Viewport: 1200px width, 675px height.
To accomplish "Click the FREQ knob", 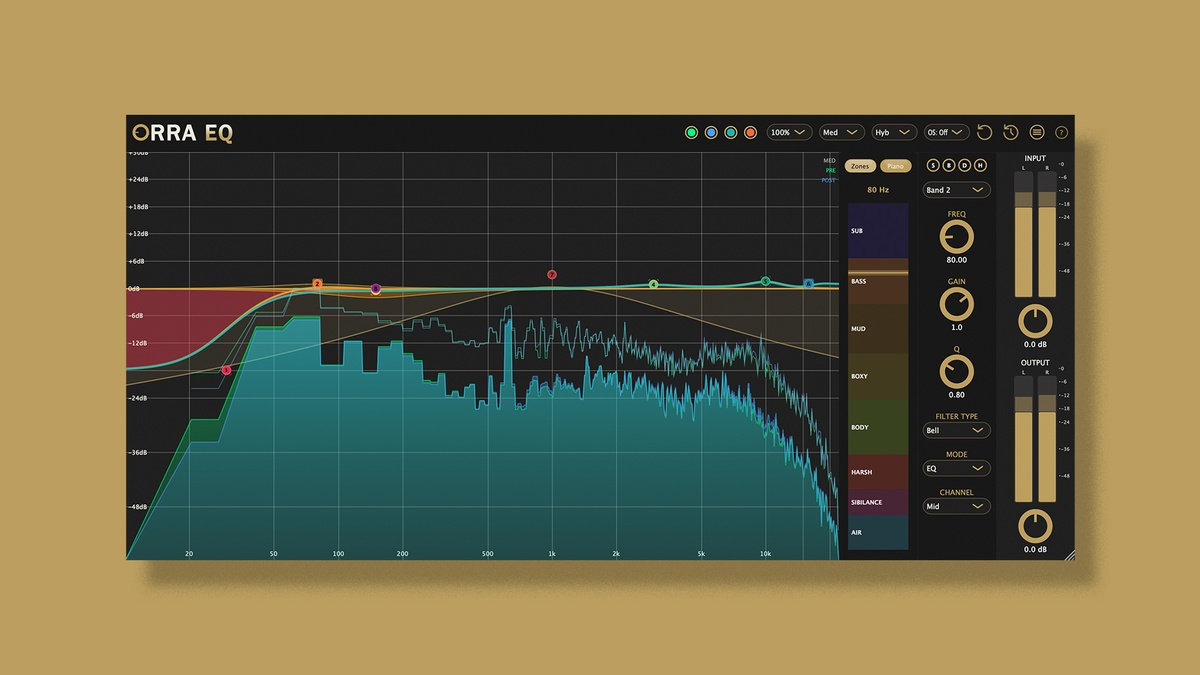I will pyautogui.click(x=957, y=238).
